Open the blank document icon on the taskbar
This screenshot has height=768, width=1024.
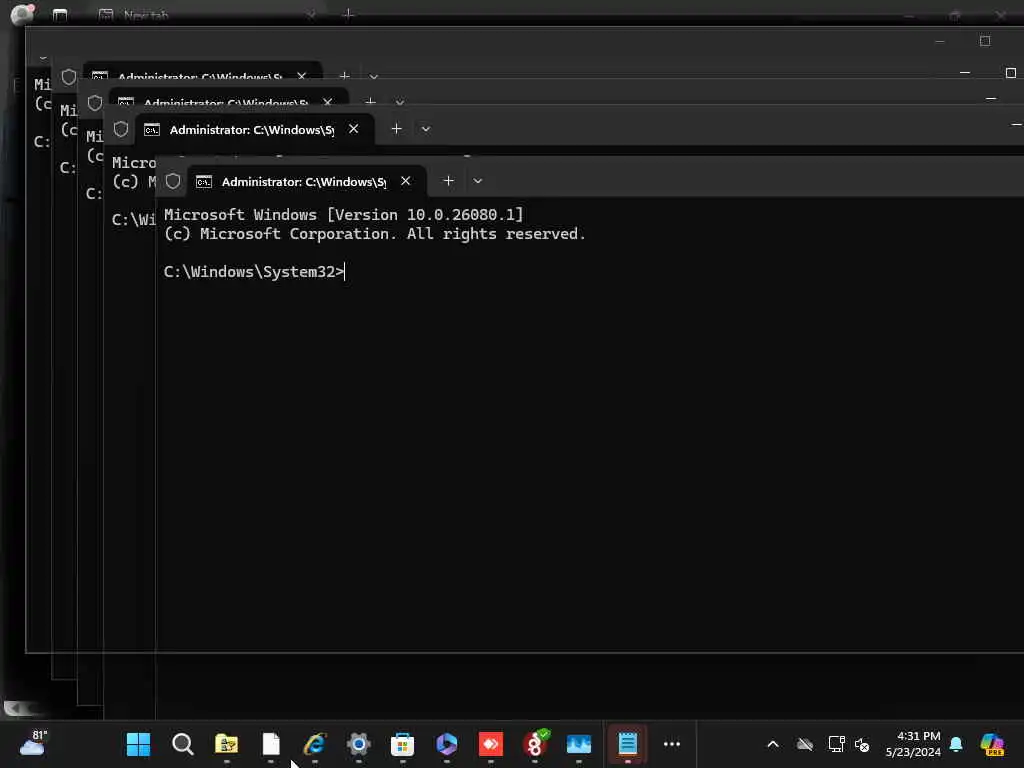pos(270,744)
